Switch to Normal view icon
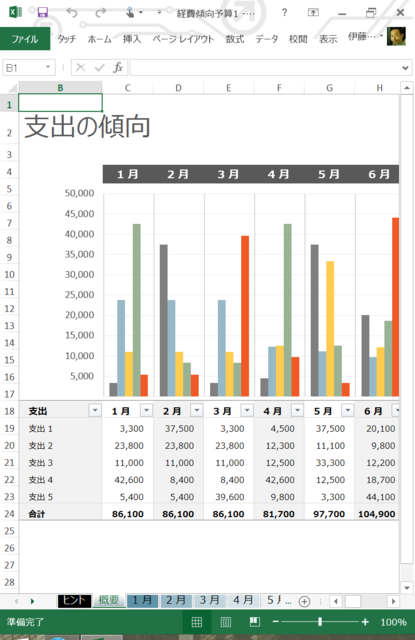This screenshot has height=640, width=415. point(197,622)
